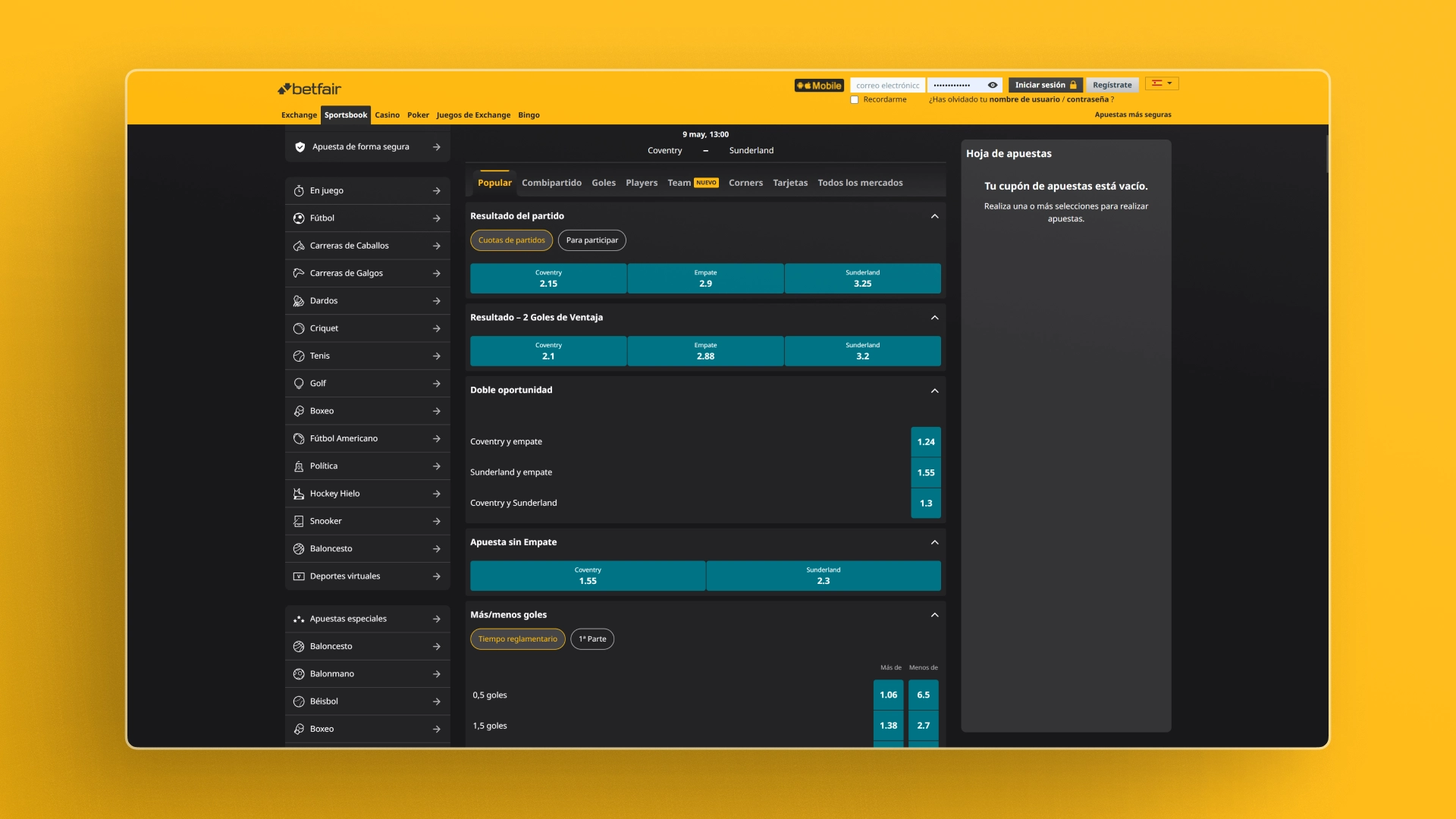This screenshot has width=1456, height=819.
Task: Click the Fútbol soccer ball icon
Action: click(299, 218)
